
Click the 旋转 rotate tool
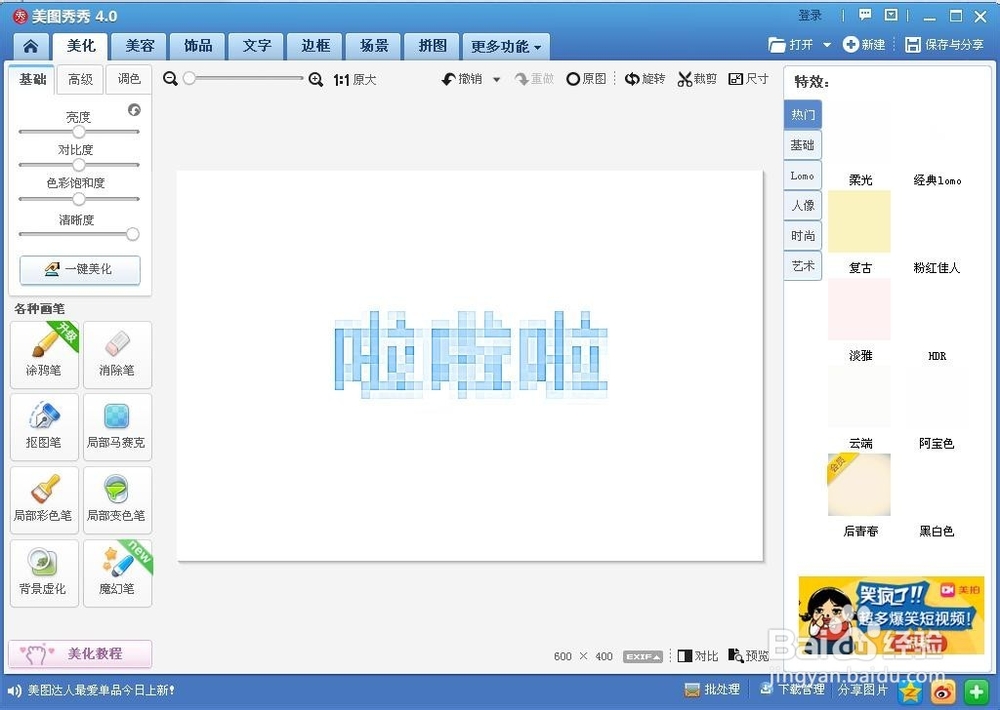645,78
